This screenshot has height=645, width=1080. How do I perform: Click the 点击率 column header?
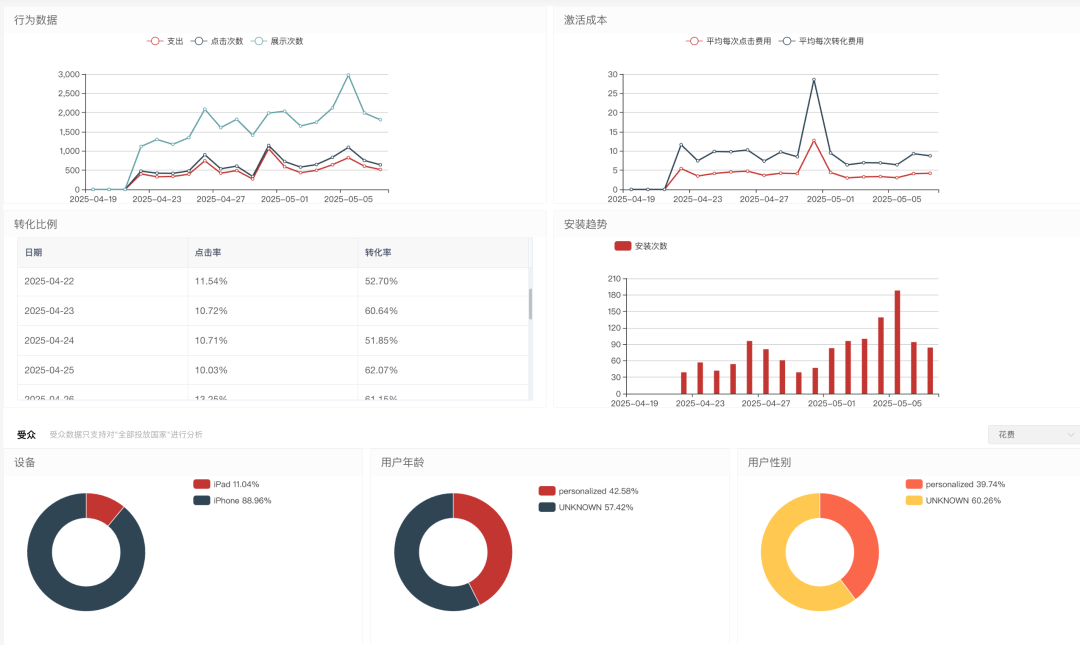coord(208,253)
